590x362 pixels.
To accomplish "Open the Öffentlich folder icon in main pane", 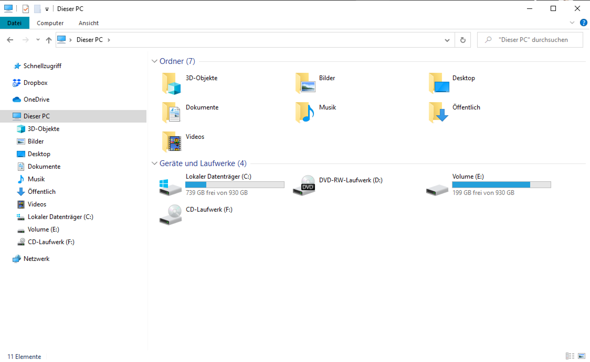I will 439,113.
